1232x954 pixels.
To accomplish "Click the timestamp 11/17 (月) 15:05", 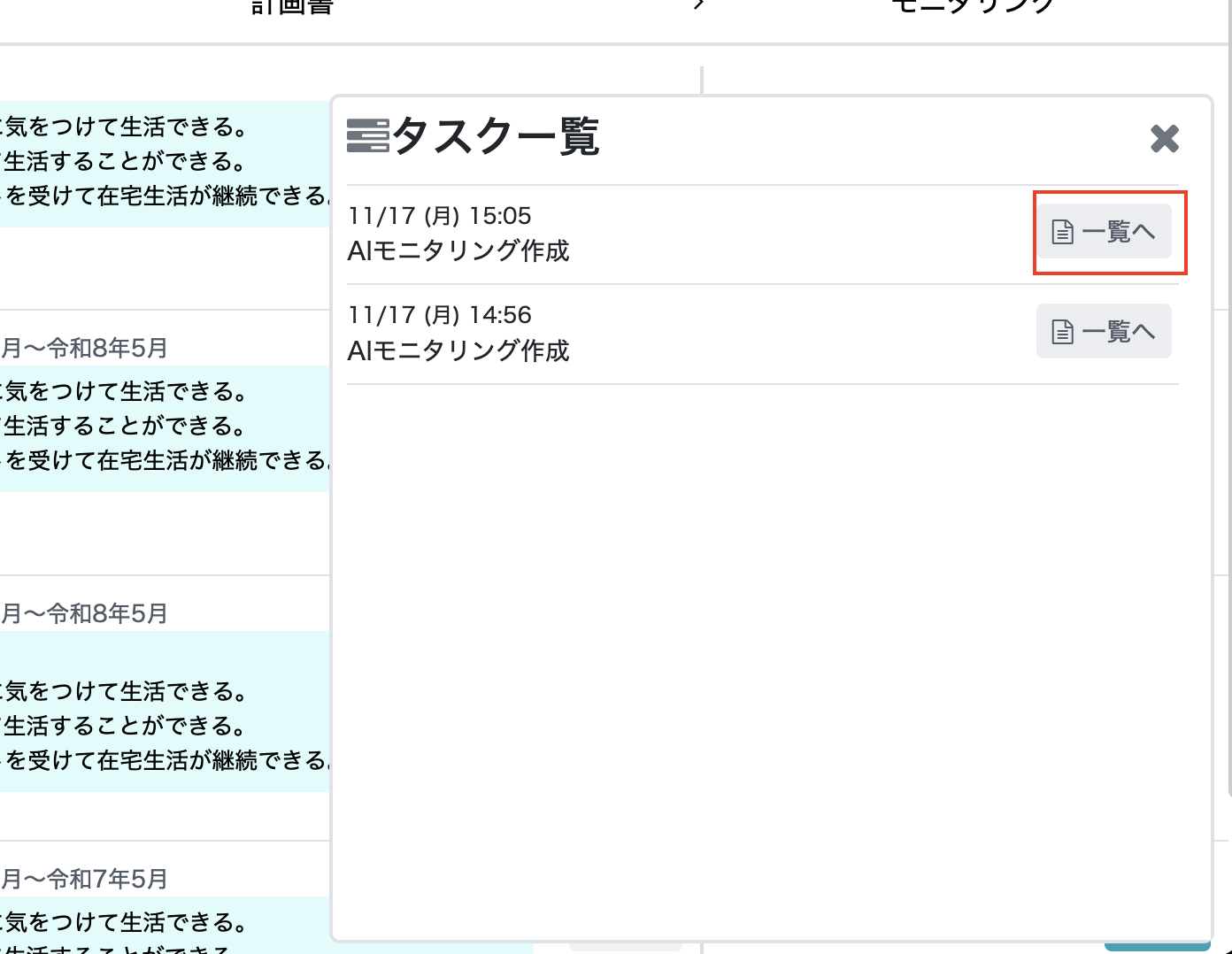I will (440, 215).
